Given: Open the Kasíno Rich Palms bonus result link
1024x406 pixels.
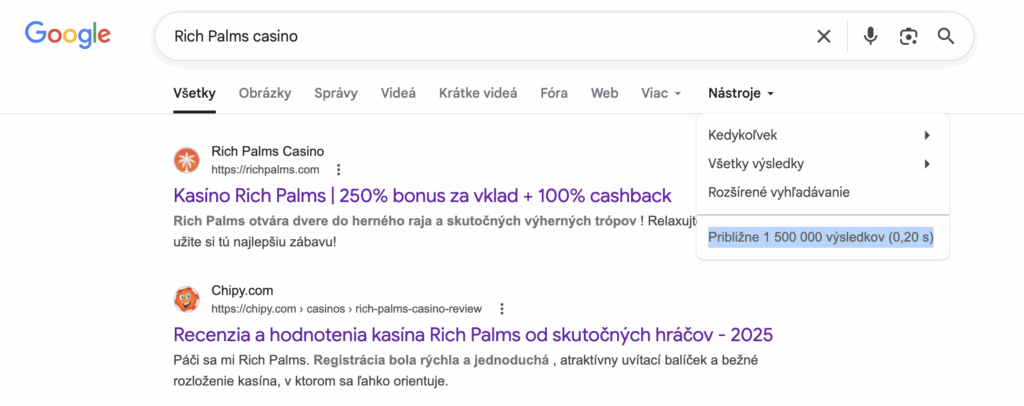Looking at the screenshot, I should click(422, 195).
